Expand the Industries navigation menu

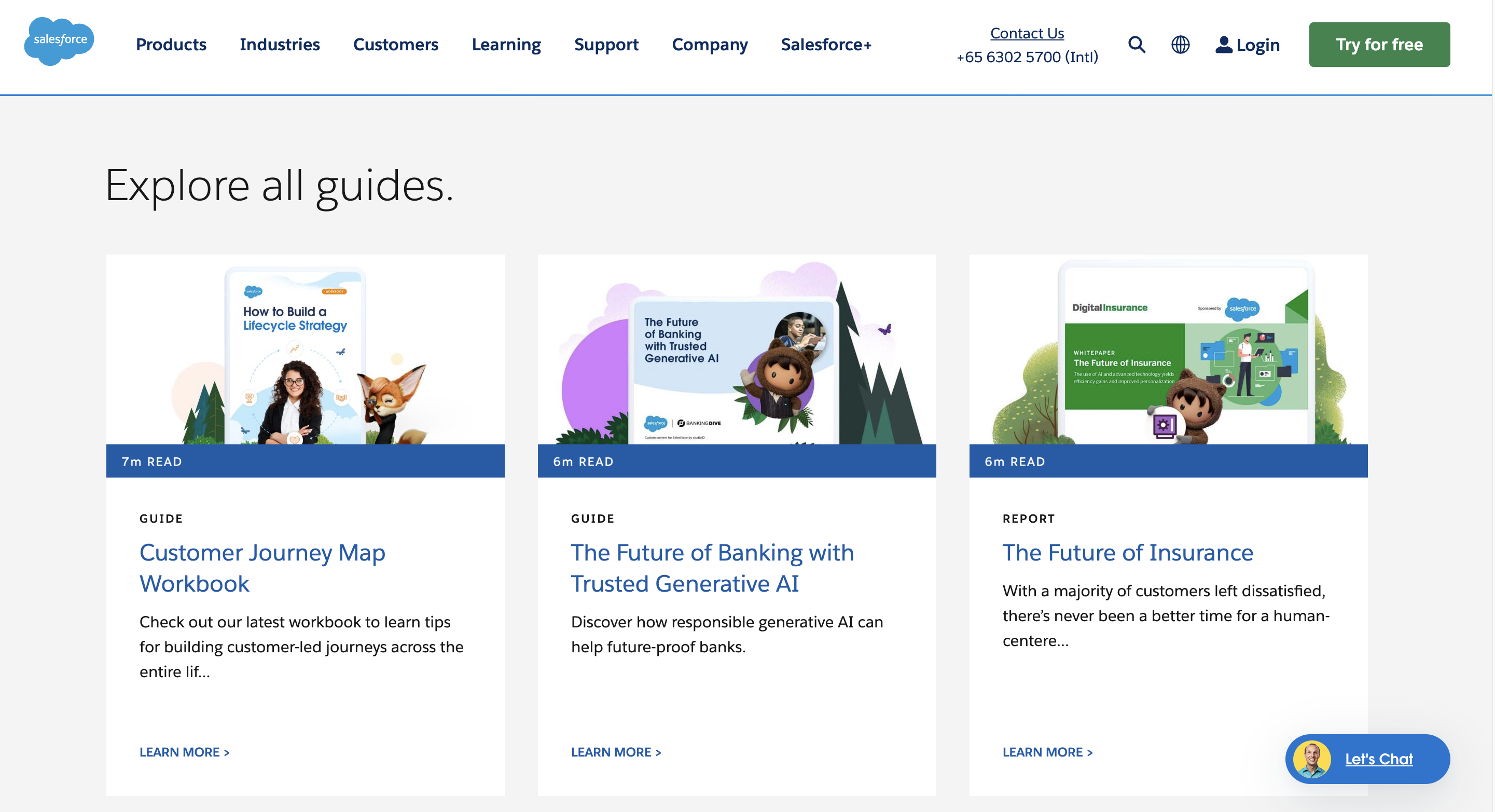280,45
